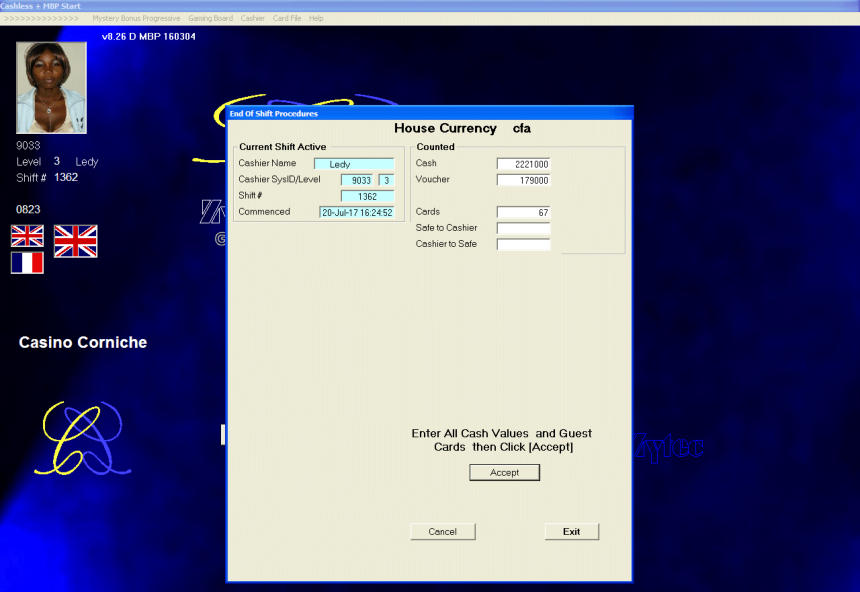Click the Cancel button
The width and height of the screenshot is (860, 592).
442,532
